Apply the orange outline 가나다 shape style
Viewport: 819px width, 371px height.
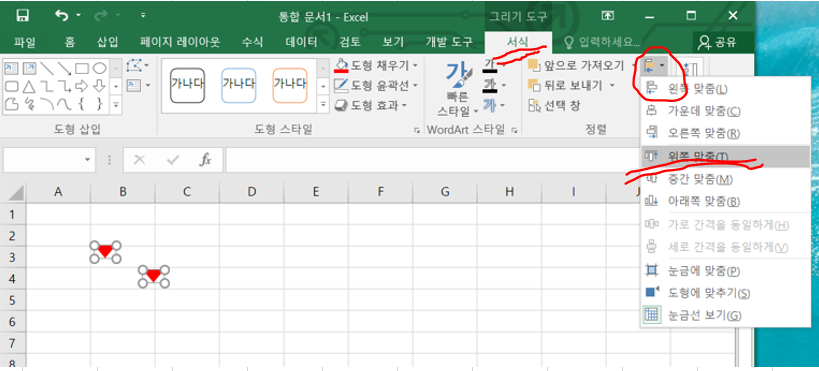(290, 85)
